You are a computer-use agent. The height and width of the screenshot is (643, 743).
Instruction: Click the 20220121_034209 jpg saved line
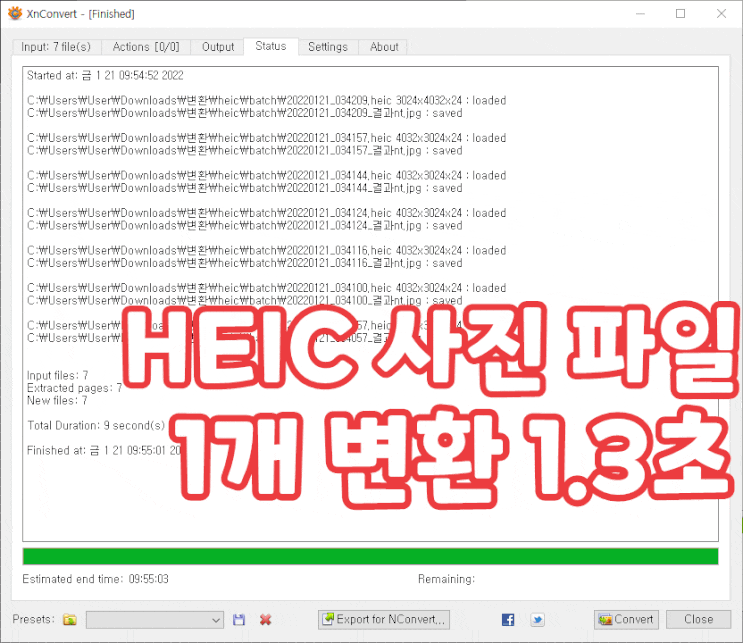[x=245, y=113]
